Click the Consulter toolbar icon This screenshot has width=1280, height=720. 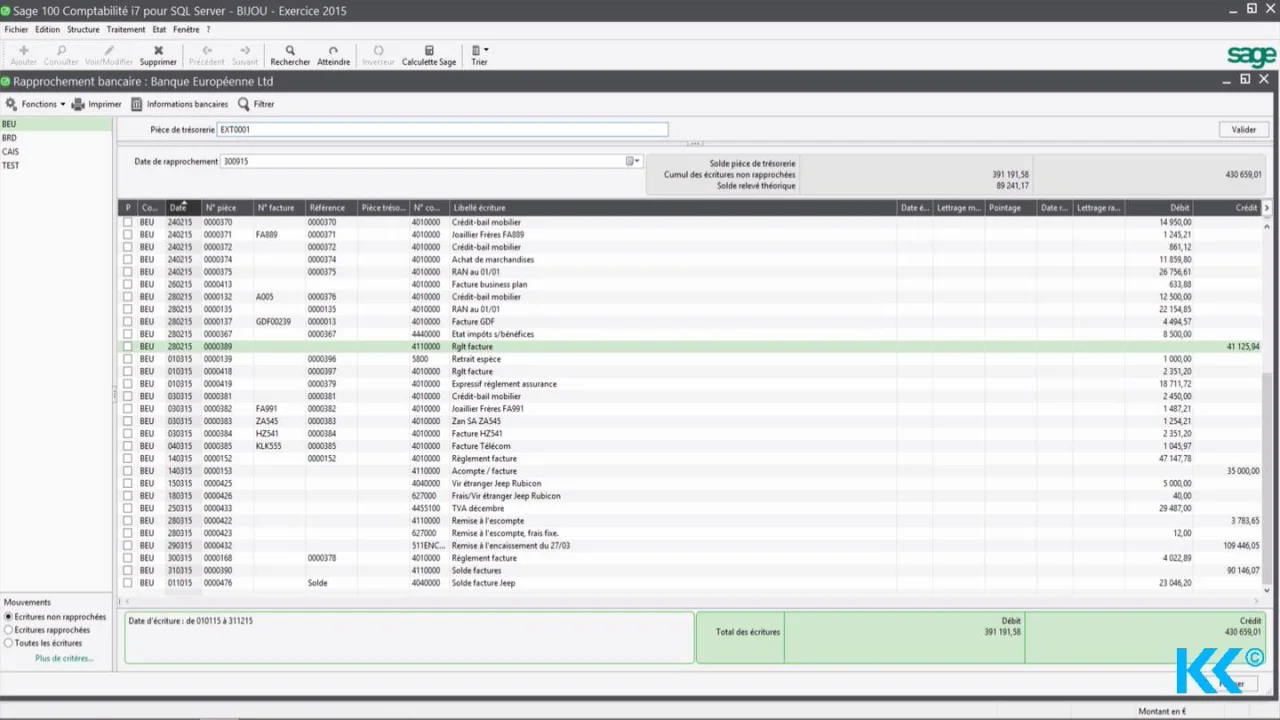(x=61, y=50)
